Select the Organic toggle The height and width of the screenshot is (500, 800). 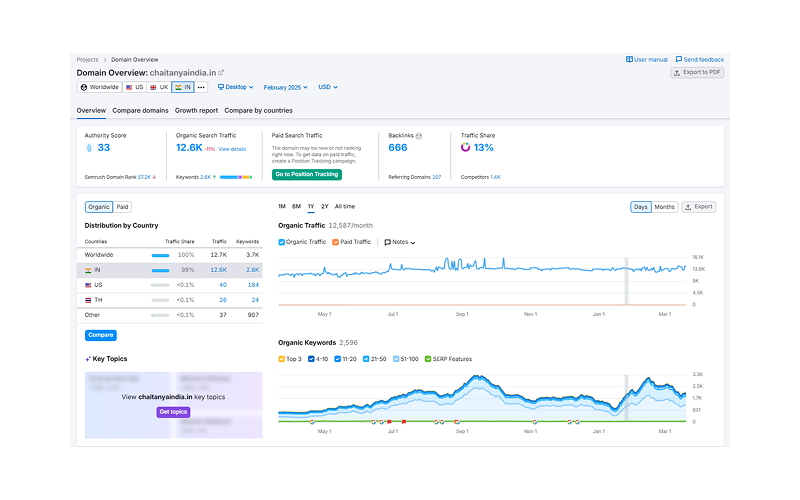pos(98,207)
